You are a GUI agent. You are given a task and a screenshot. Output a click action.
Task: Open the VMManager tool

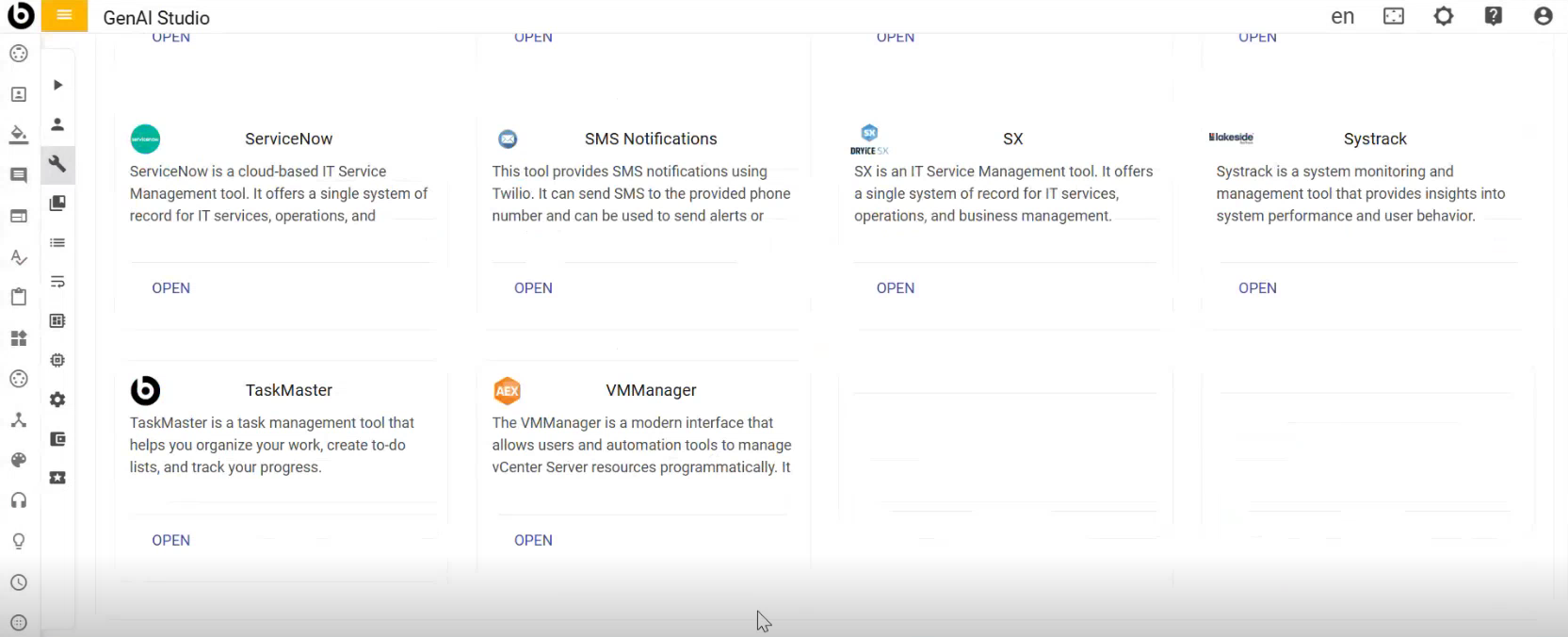533,540
